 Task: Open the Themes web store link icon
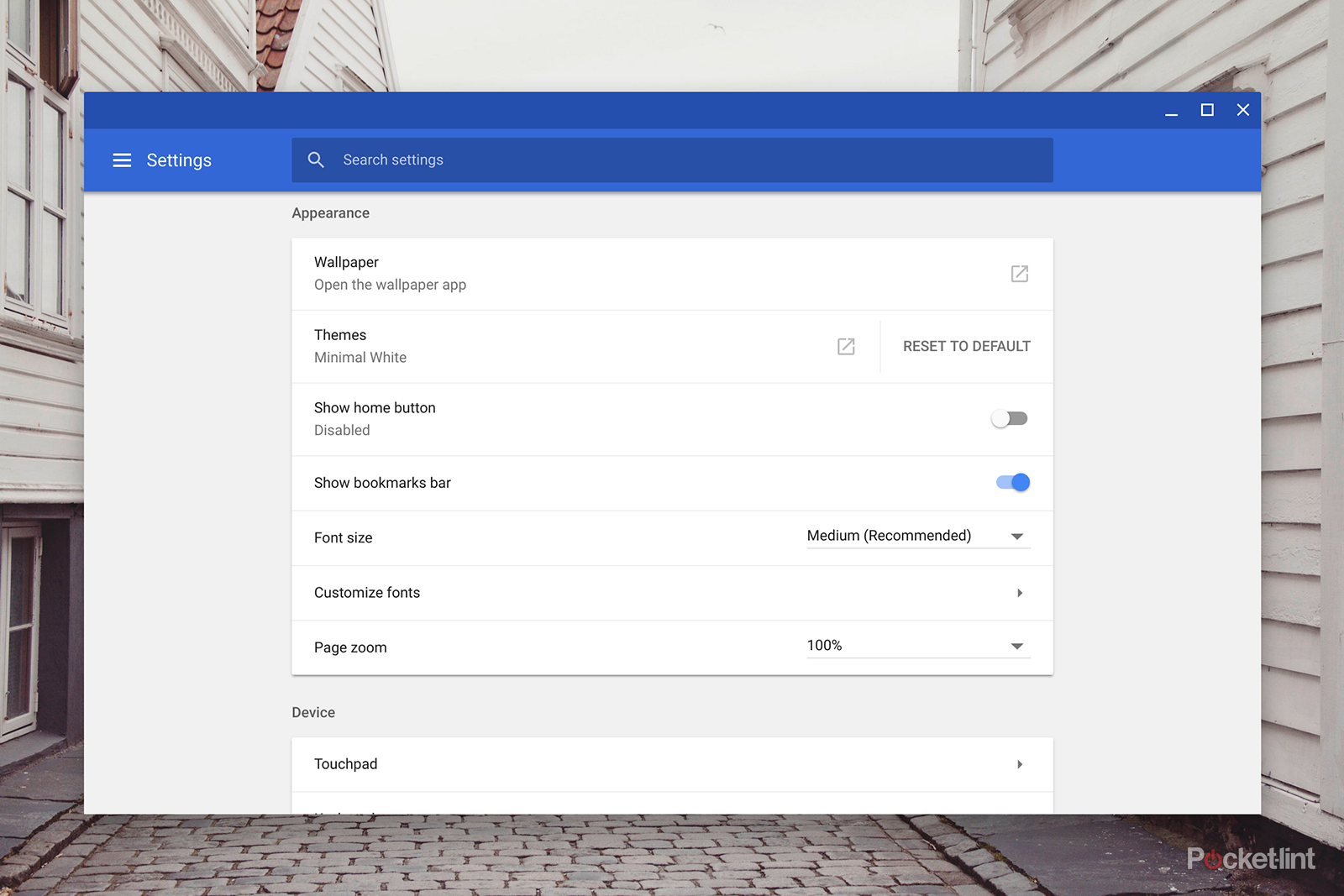coord(846,346)
